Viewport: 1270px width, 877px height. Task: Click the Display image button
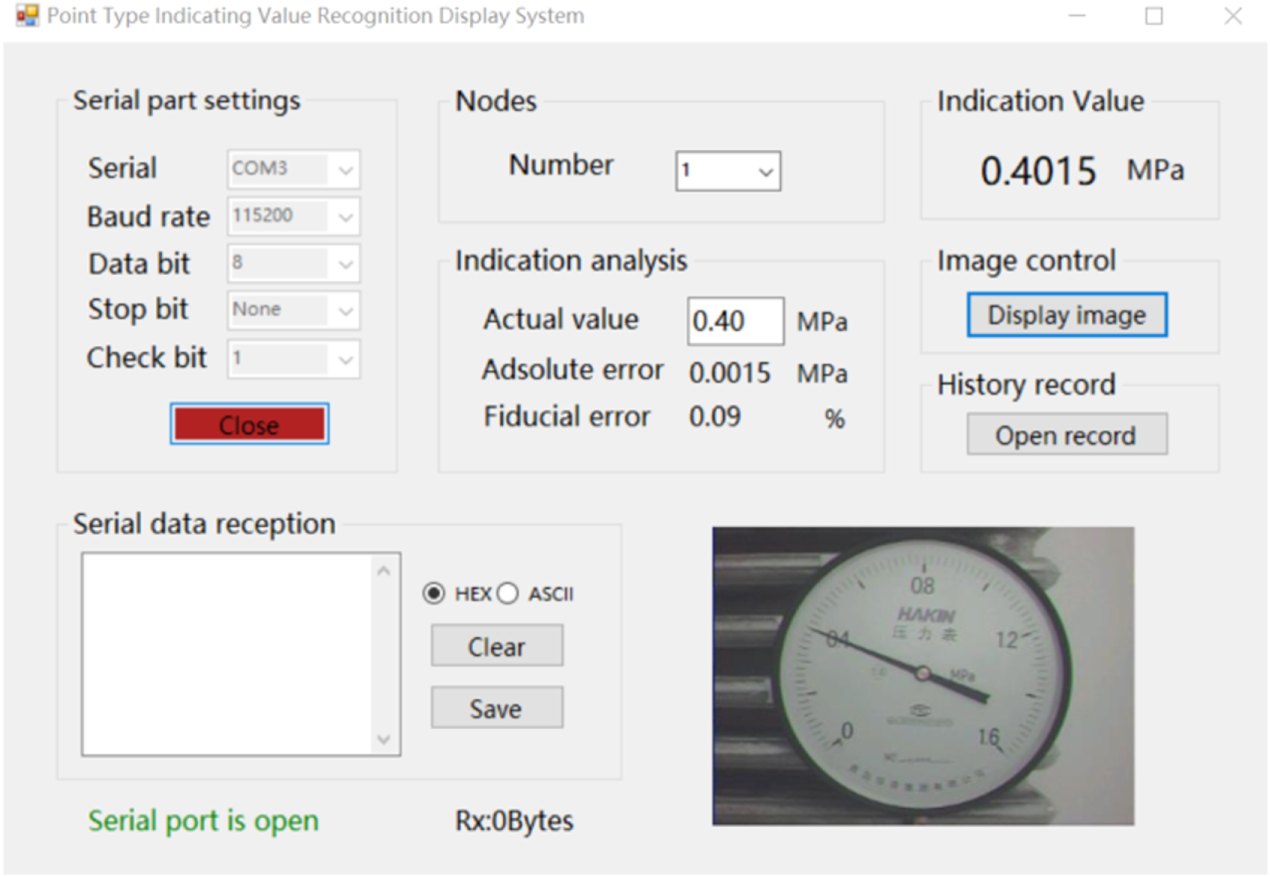pyautogui.click(x=1066, y=314)
